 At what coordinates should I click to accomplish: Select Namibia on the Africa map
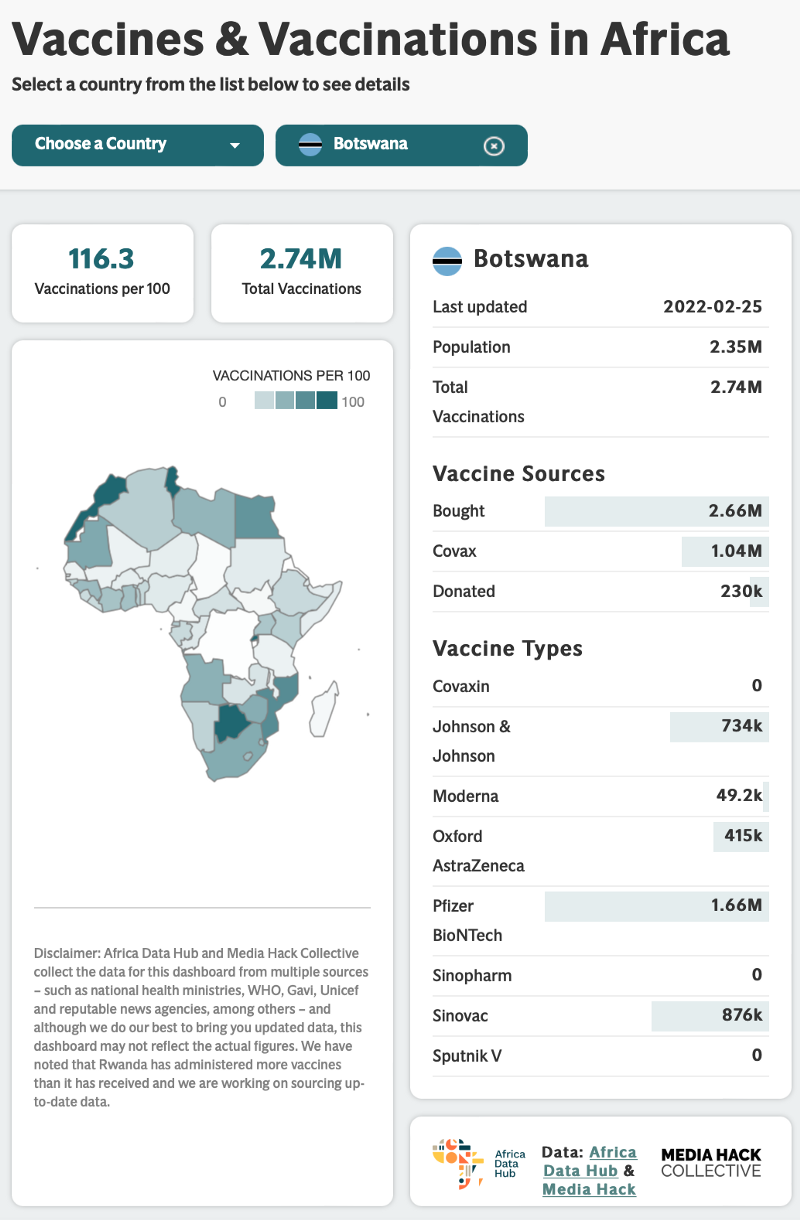[x=202, y=721]
